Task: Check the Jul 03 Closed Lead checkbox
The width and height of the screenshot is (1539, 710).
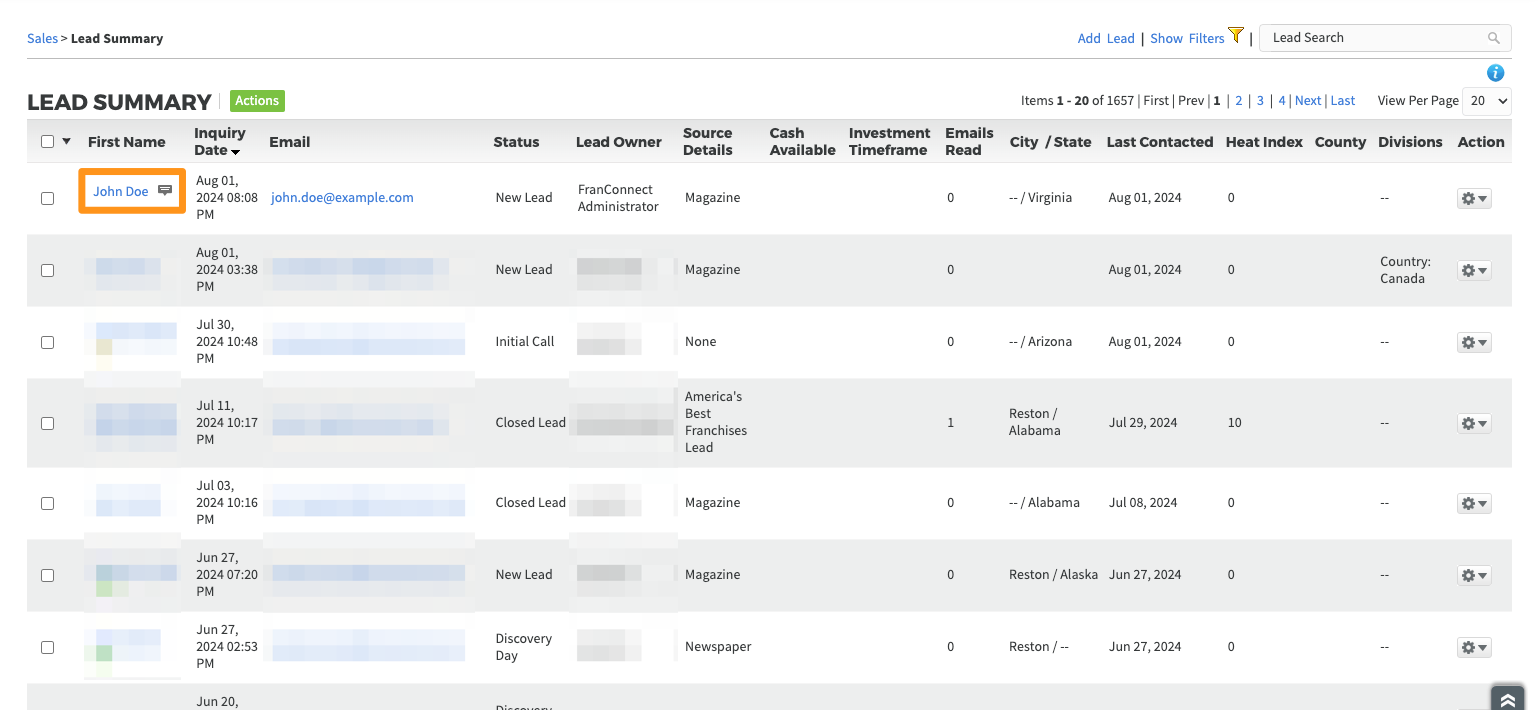Action: [47, 503]
